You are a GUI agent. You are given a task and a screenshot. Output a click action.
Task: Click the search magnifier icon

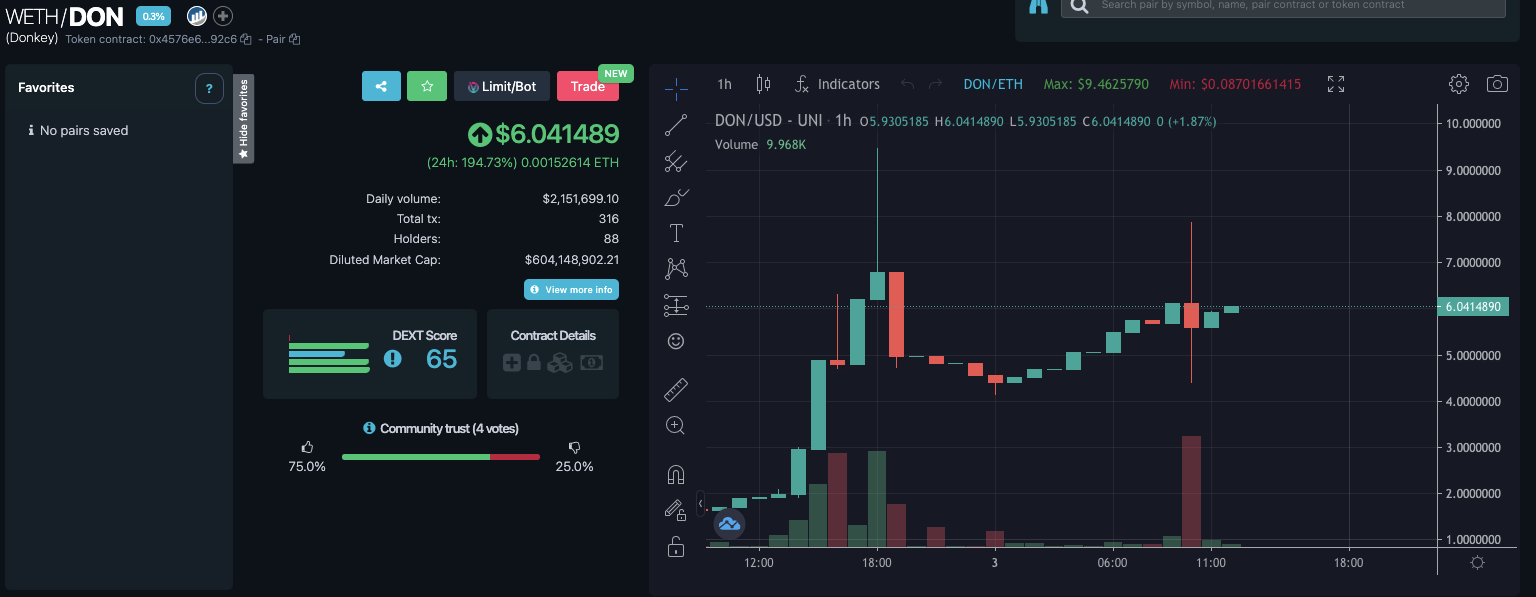[x=1077, y=6]
